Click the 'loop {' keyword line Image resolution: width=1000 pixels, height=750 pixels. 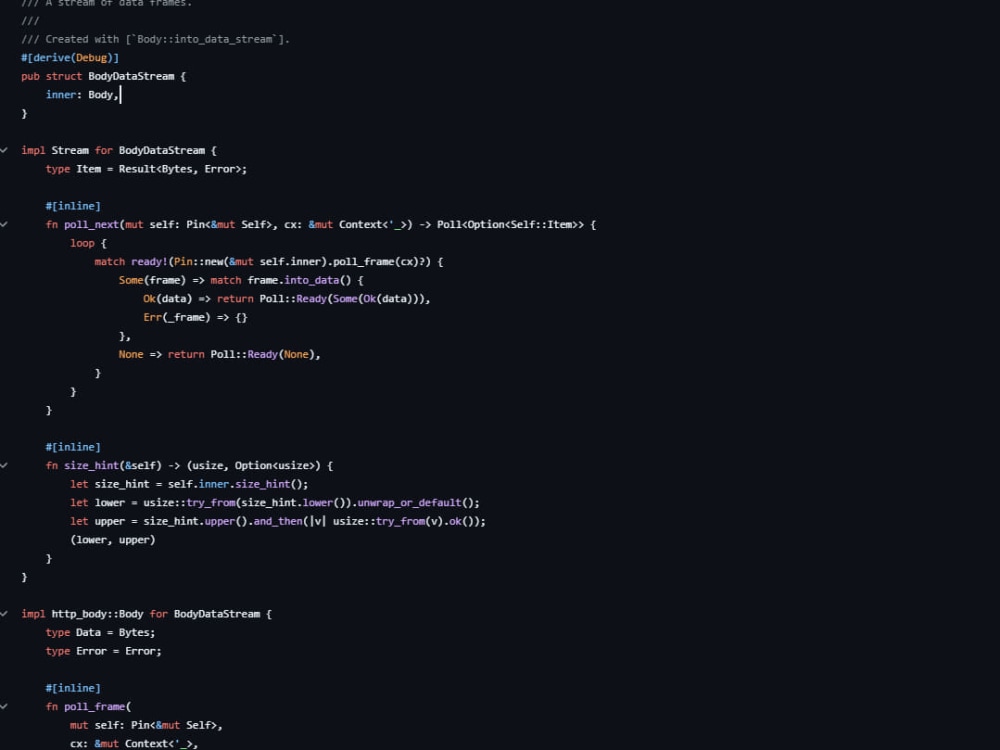[x=88, y=243]
